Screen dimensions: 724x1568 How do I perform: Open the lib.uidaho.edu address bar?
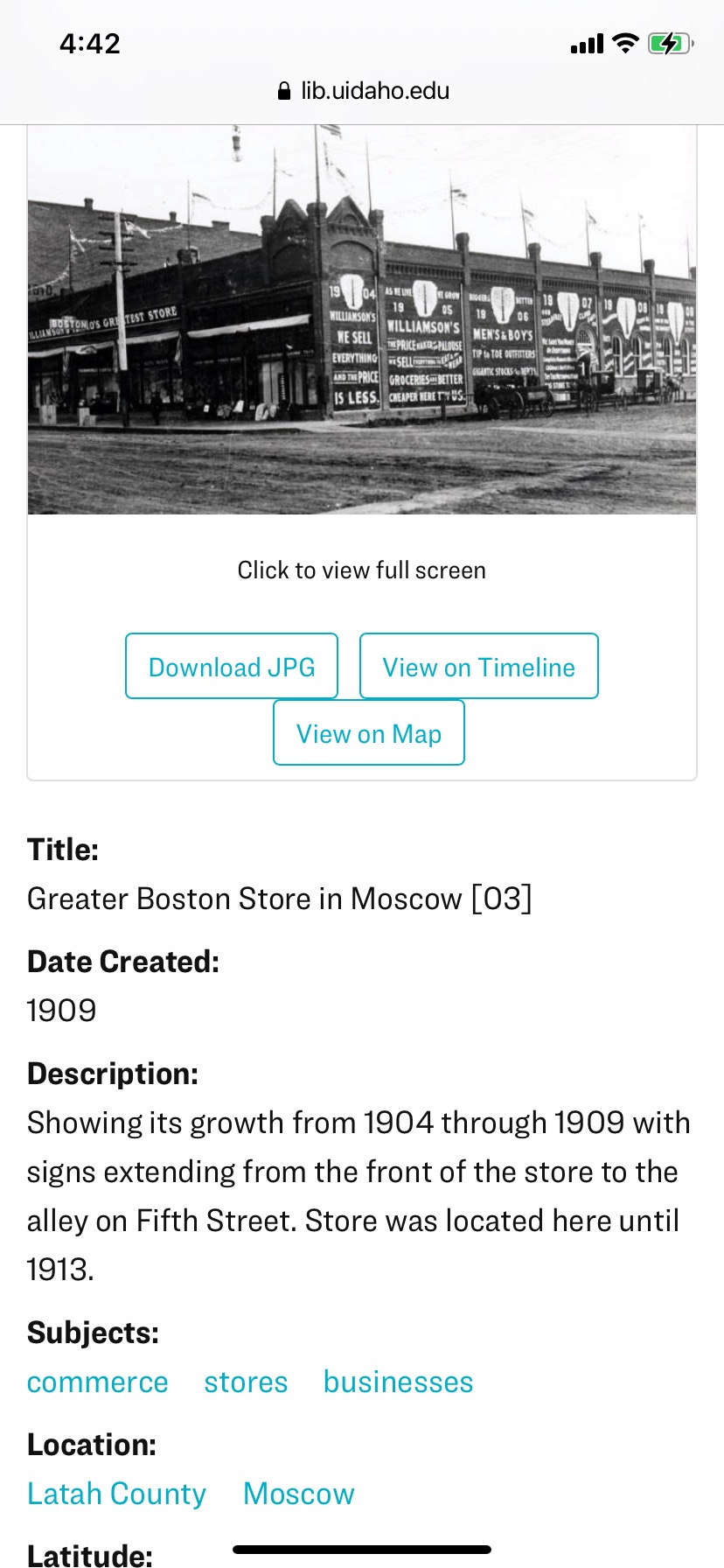pyautogui.click(x=362, y=91)
